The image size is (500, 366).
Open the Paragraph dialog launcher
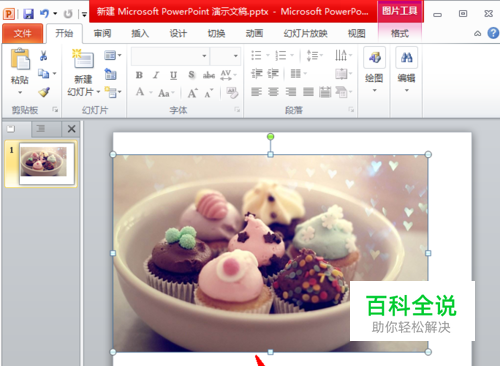pyautogui.click(x=351, y=109)
